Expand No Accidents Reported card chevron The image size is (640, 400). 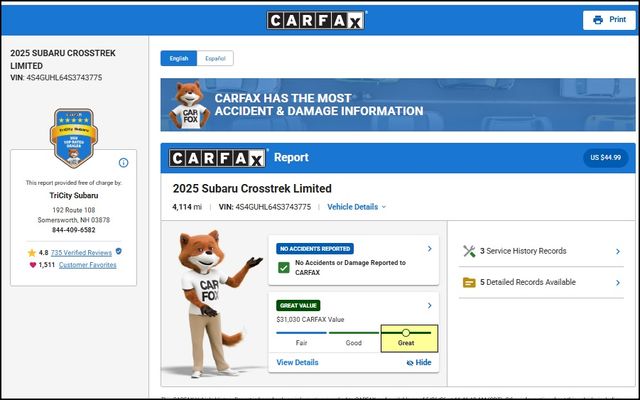click(x=429, y=249)
